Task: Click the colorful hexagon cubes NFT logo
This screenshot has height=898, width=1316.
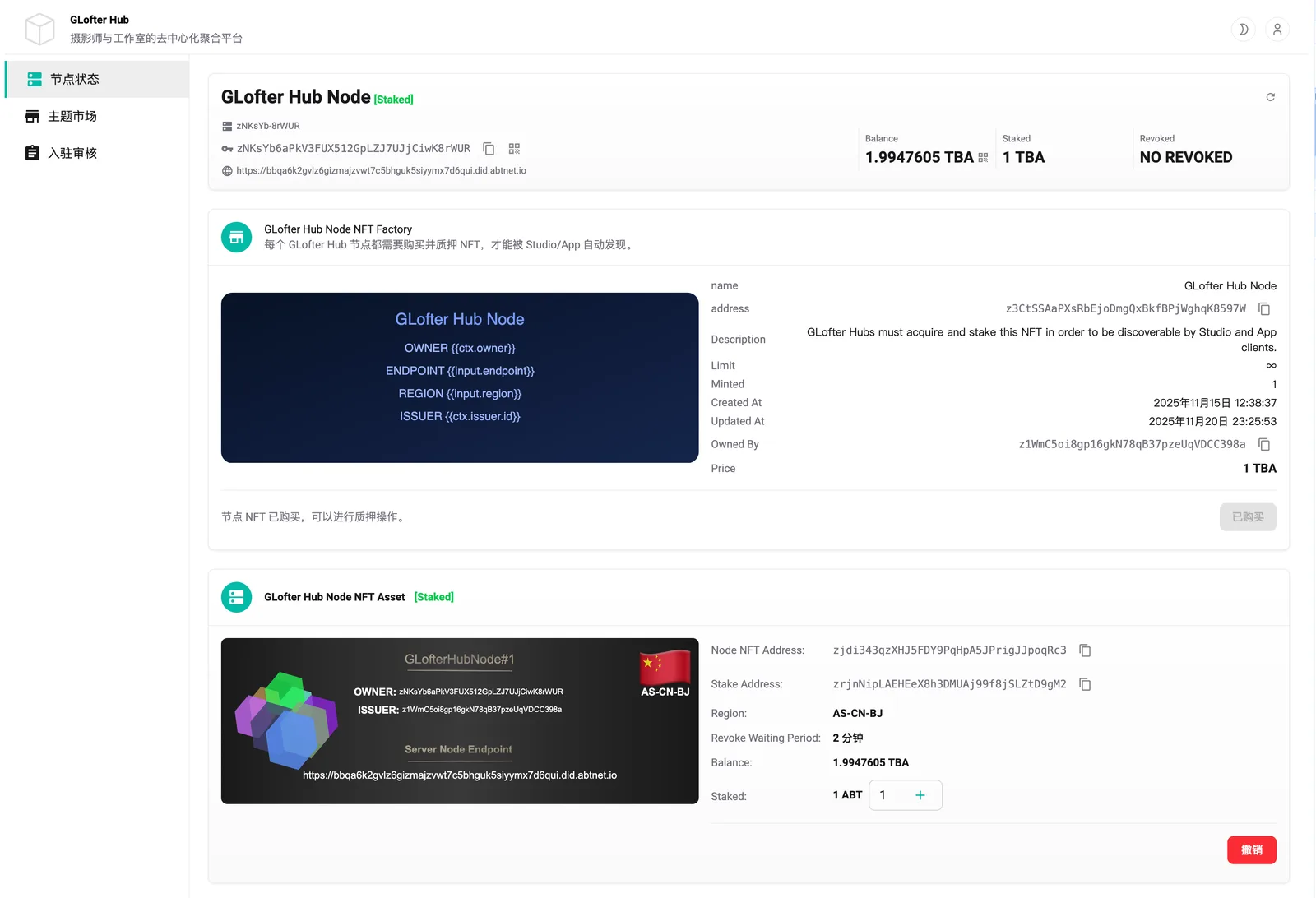Action: [286, 720]
